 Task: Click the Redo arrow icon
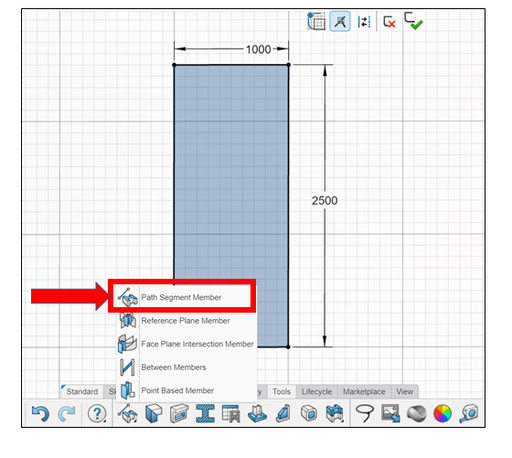coord(67,414)
